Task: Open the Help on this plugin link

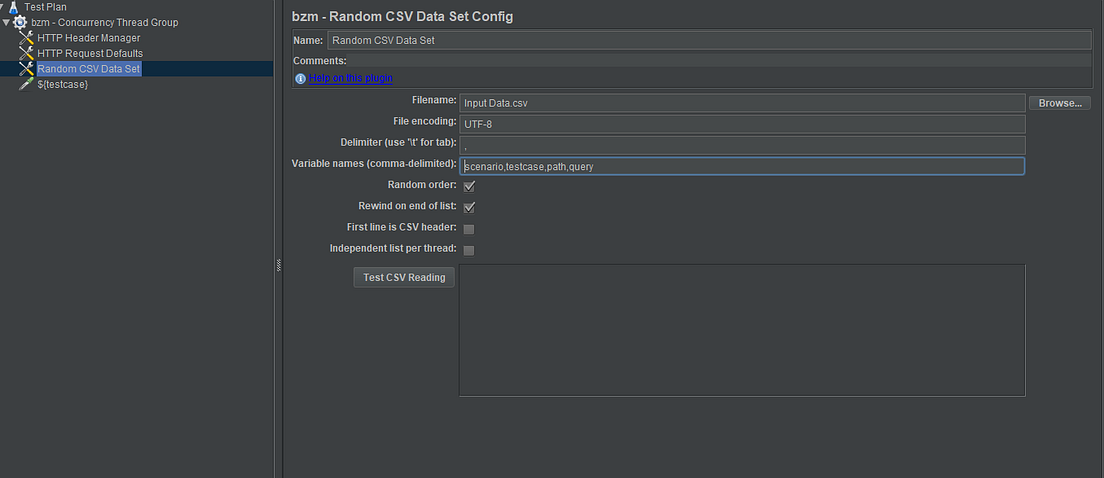Action: 351,78
